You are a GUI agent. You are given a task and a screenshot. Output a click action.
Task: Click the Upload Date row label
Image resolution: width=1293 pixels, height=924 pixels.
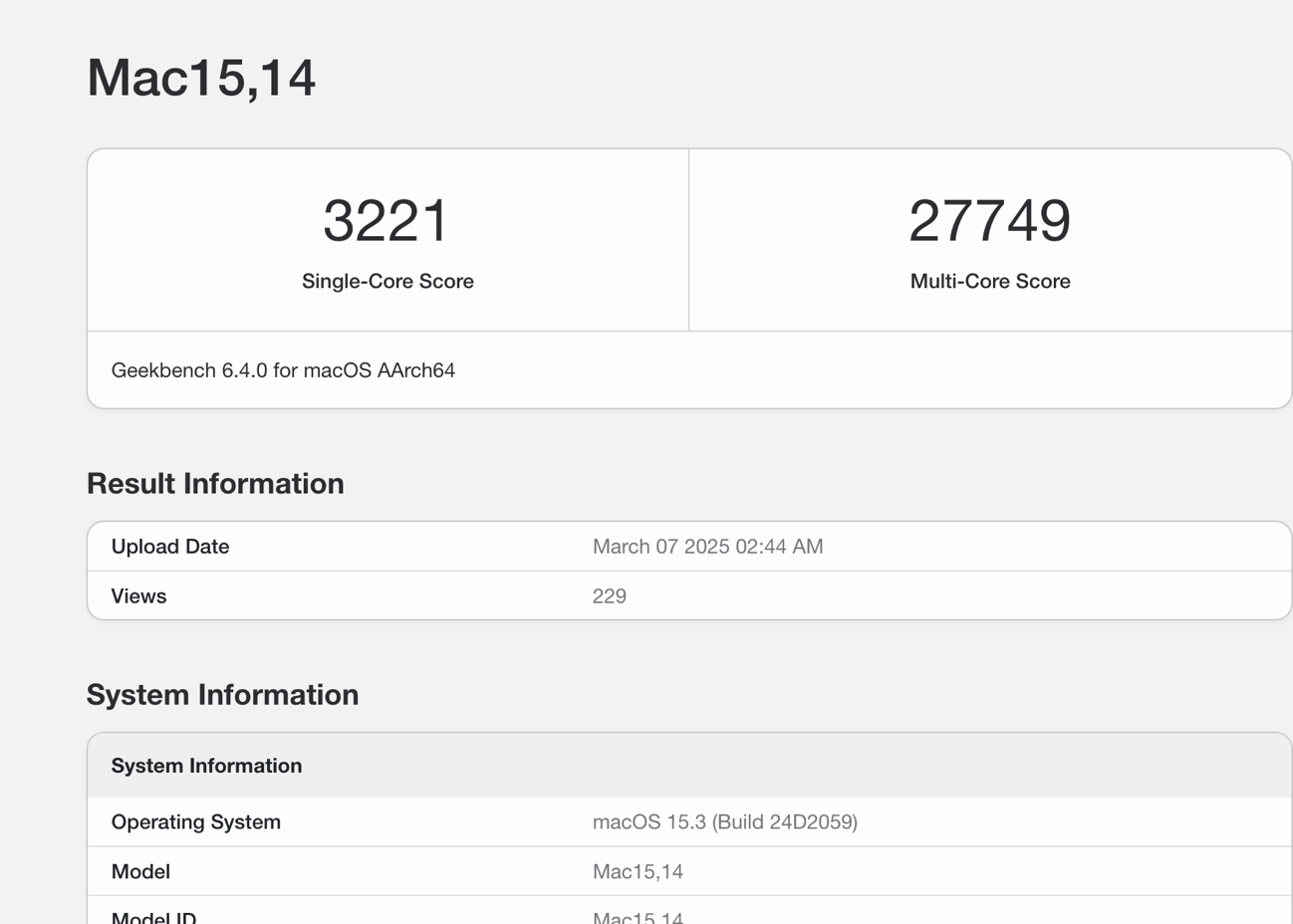(170, 547)
